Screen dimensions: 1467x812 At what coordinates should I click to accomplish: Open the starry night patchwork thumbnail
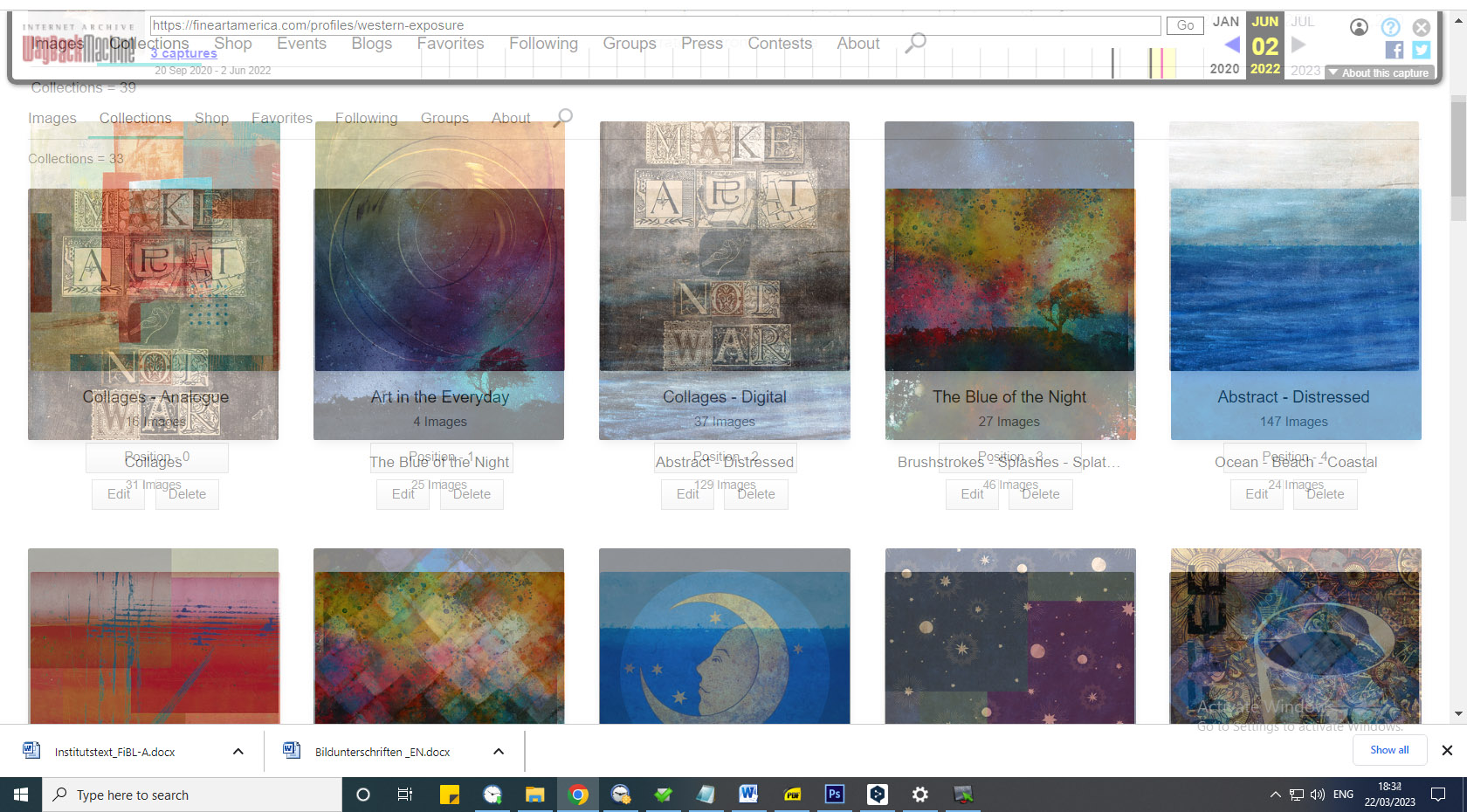(1010, 636)
